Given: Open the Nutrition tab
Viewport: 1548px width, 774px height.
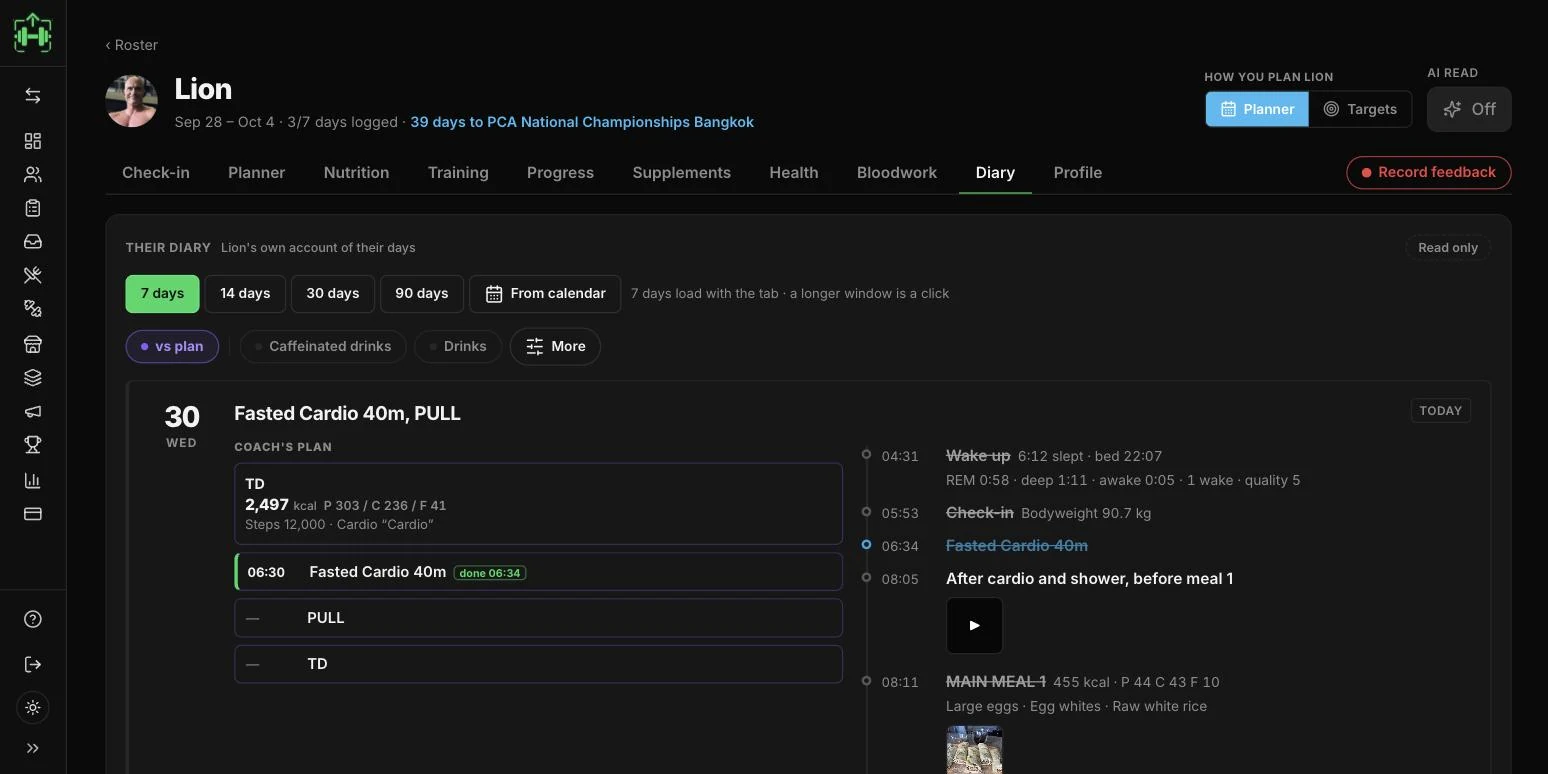Looking at the screenshot, I should (356, 172).
